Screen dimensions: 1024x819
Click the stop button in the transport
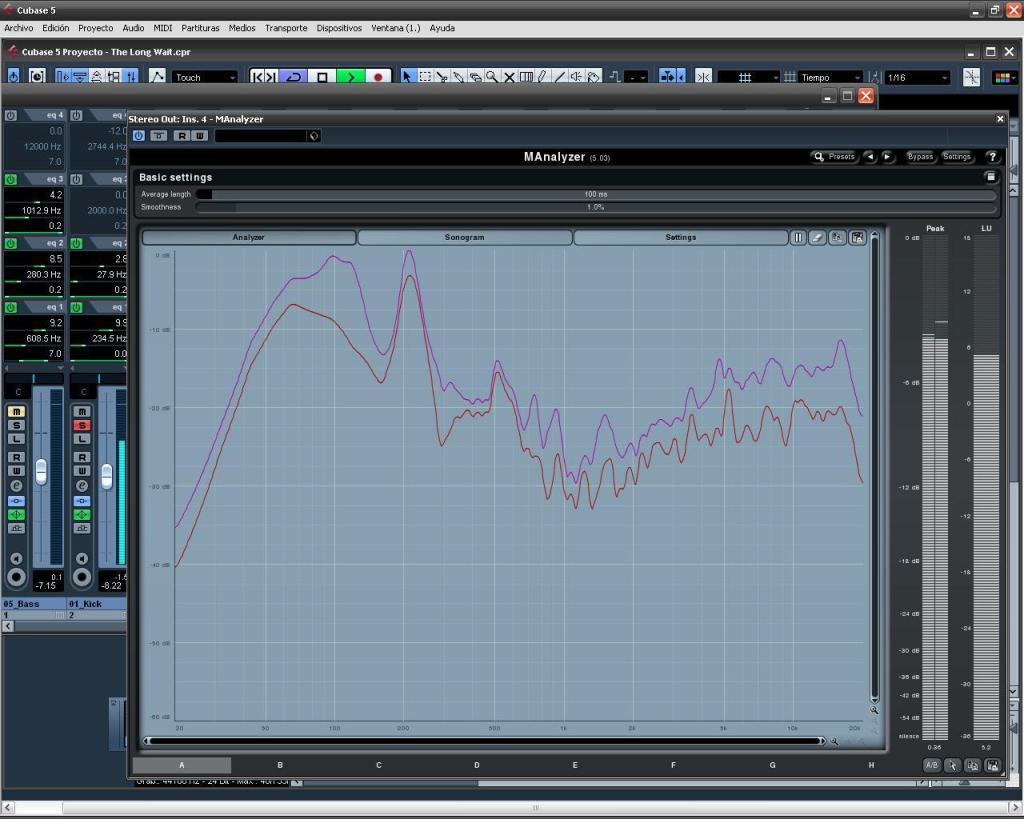pyautogui.click(x=322, y=77)
